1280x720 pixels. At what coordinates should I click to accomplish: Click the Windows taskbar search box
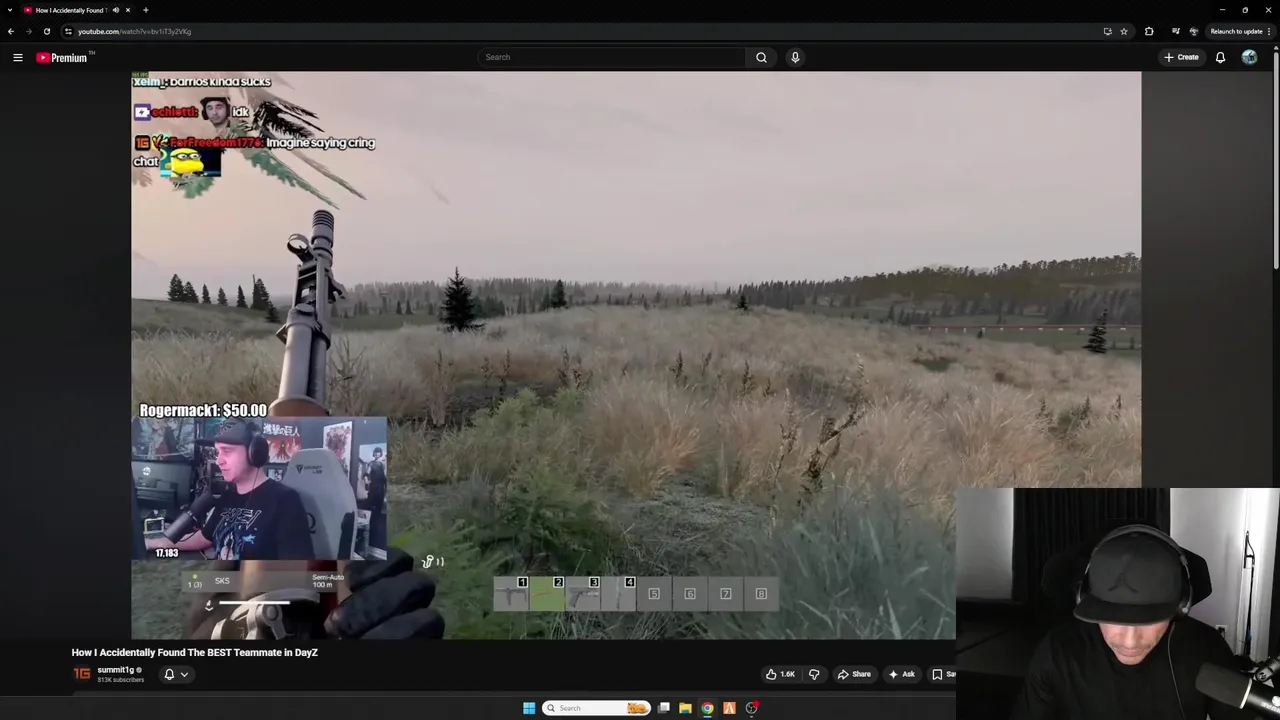click(596, 708)
